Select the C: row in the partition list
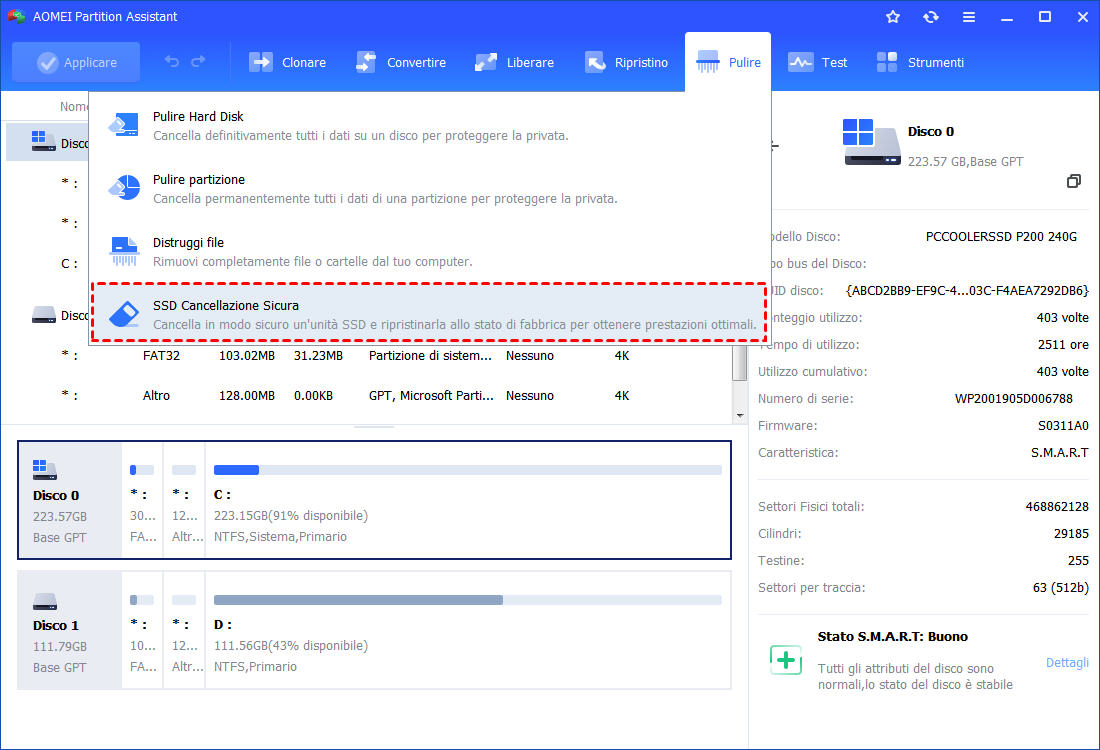This screenshot has width=1100, height=750. [47, 264]
